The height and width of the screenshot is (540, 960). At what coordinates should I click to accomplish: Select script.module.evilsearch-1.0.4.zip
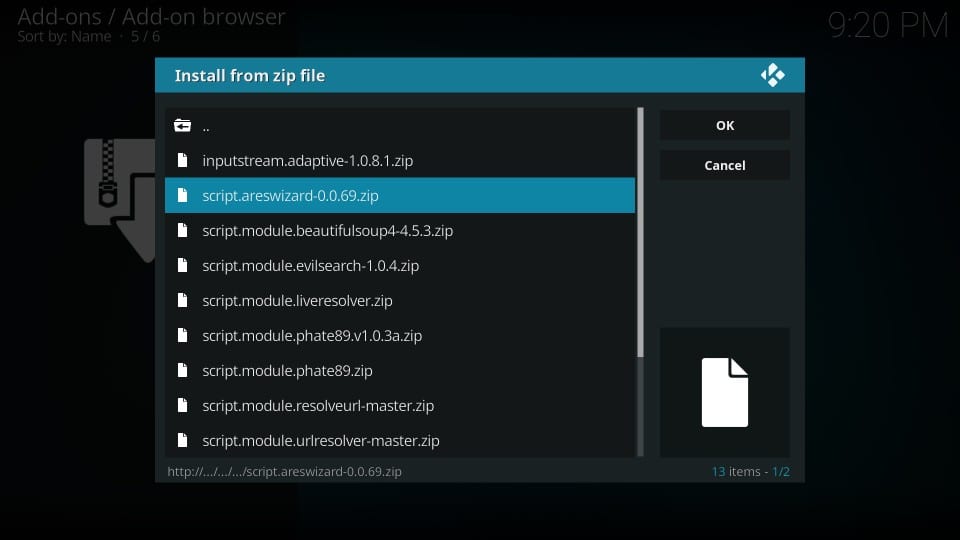[x=400, y=265]
